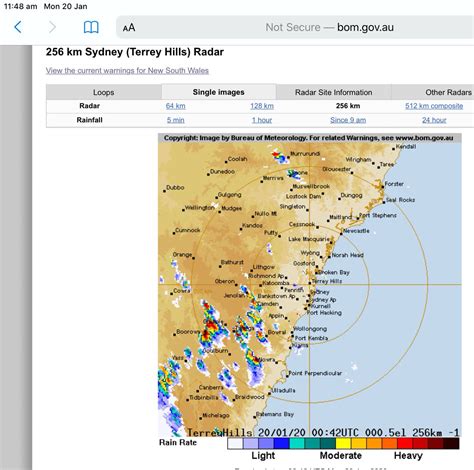Click Wollongong on the radar map

click(310, 329)
